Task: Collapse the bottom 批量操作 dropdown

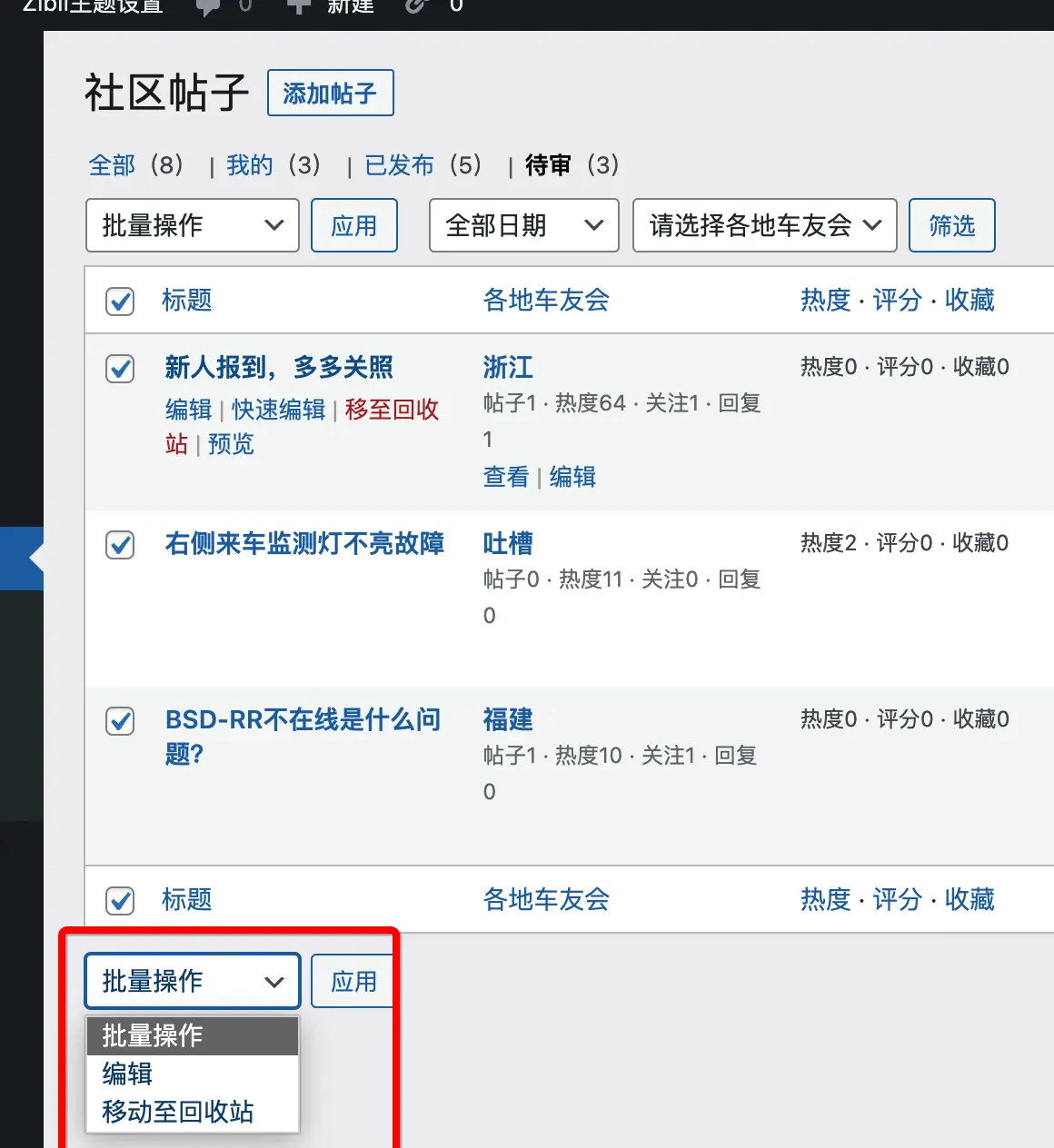Action: tap(193, 981)
